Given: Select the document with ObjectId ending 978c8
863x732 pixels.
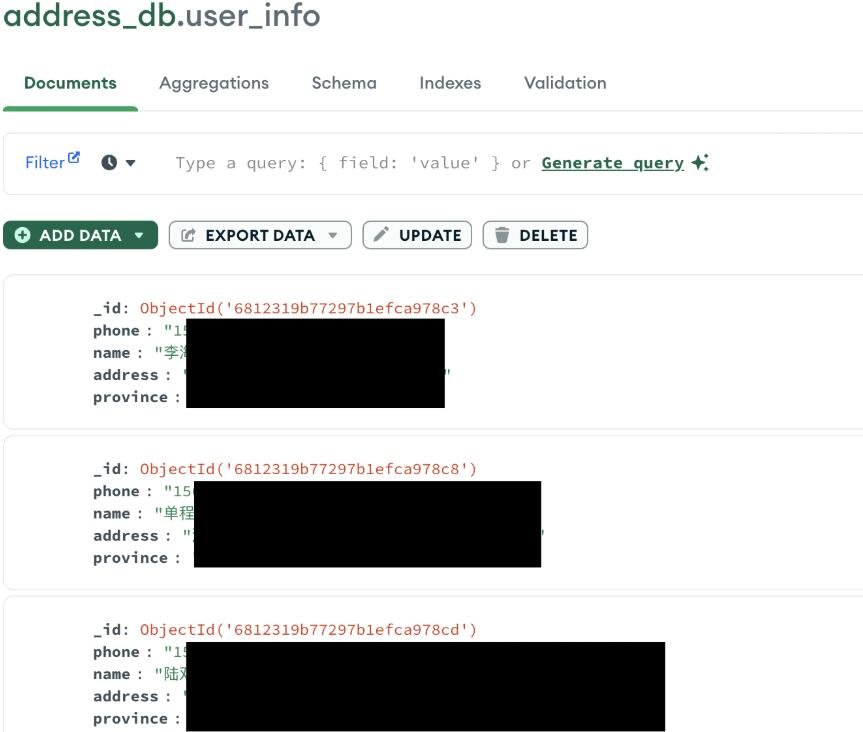Looking at the screenshot, I should tap(308, 469).
